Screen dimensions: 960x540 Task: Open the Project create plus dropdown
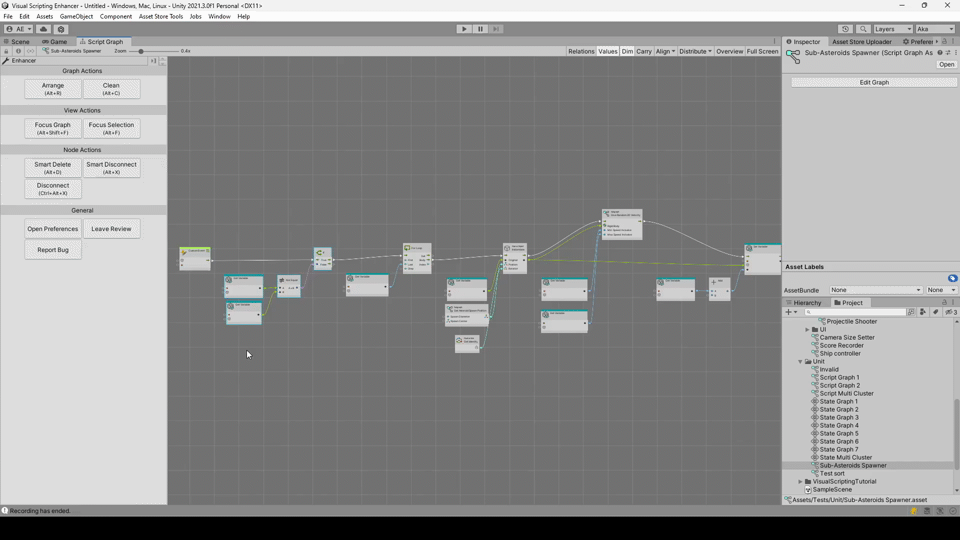[x=791, y=312]
